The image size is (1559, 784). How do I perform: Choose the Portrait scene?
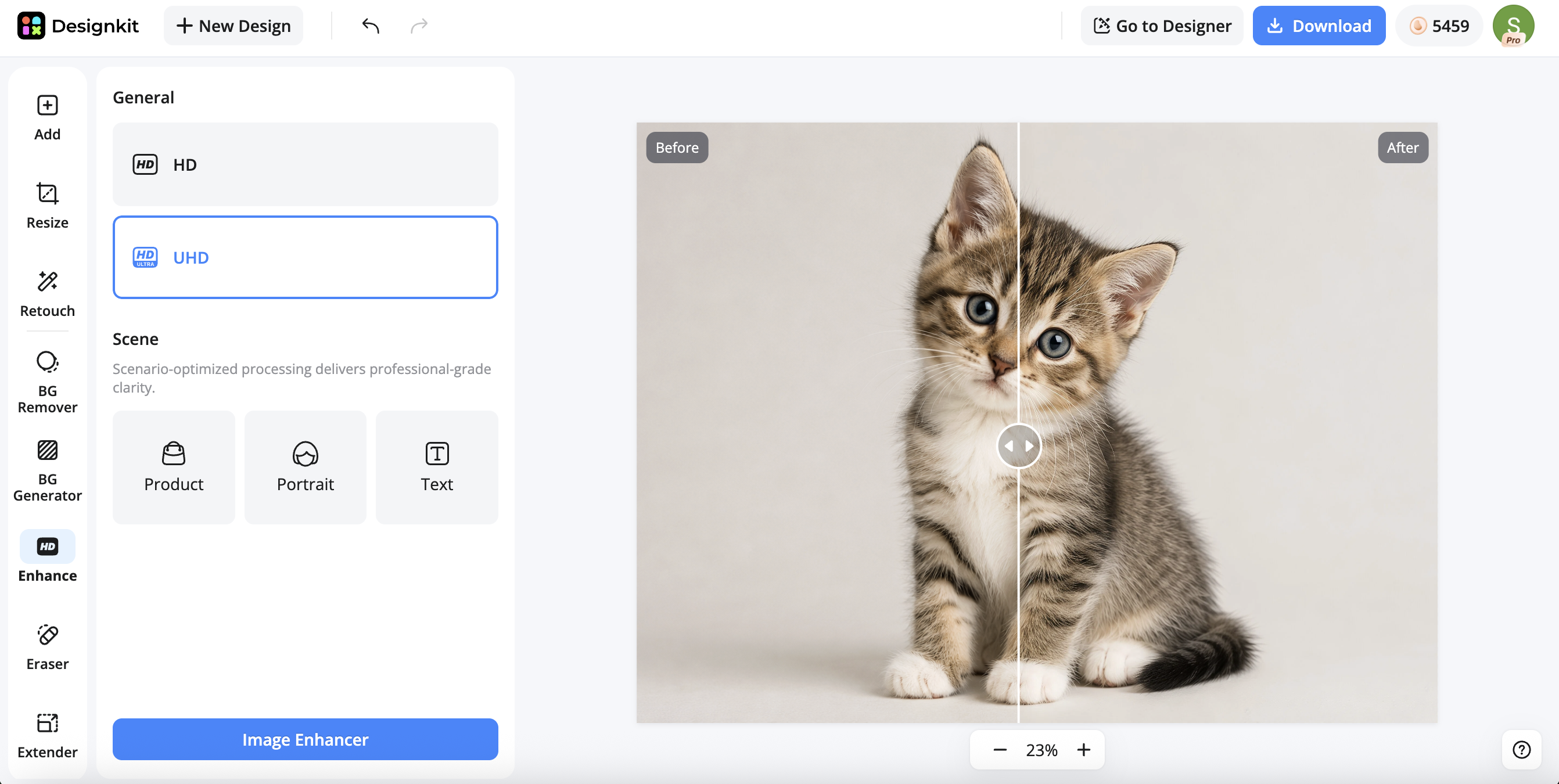pyautogui.click(x=305, y=467)
